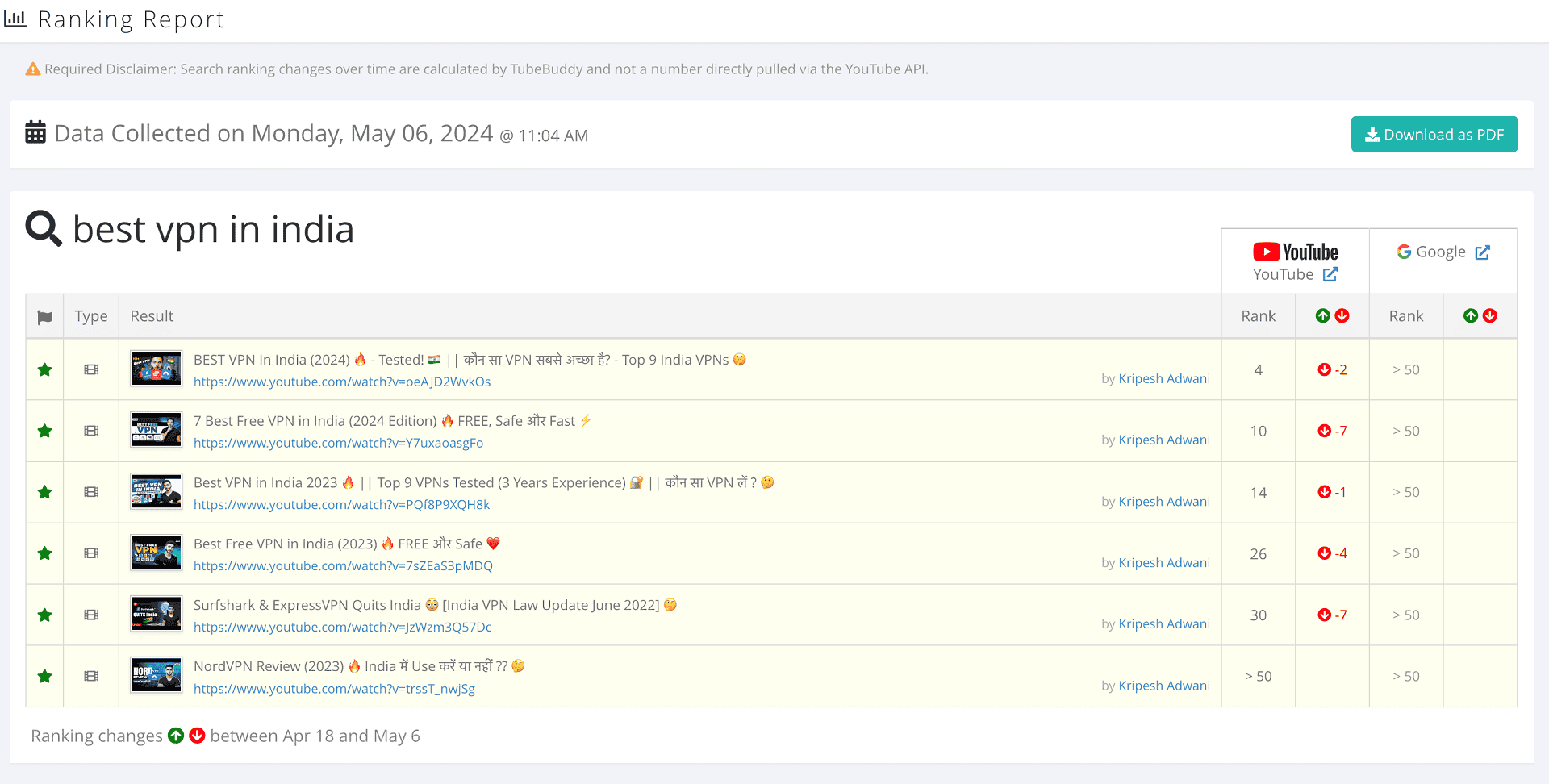Click film type icon for Surfshark video row

(91, 615)
